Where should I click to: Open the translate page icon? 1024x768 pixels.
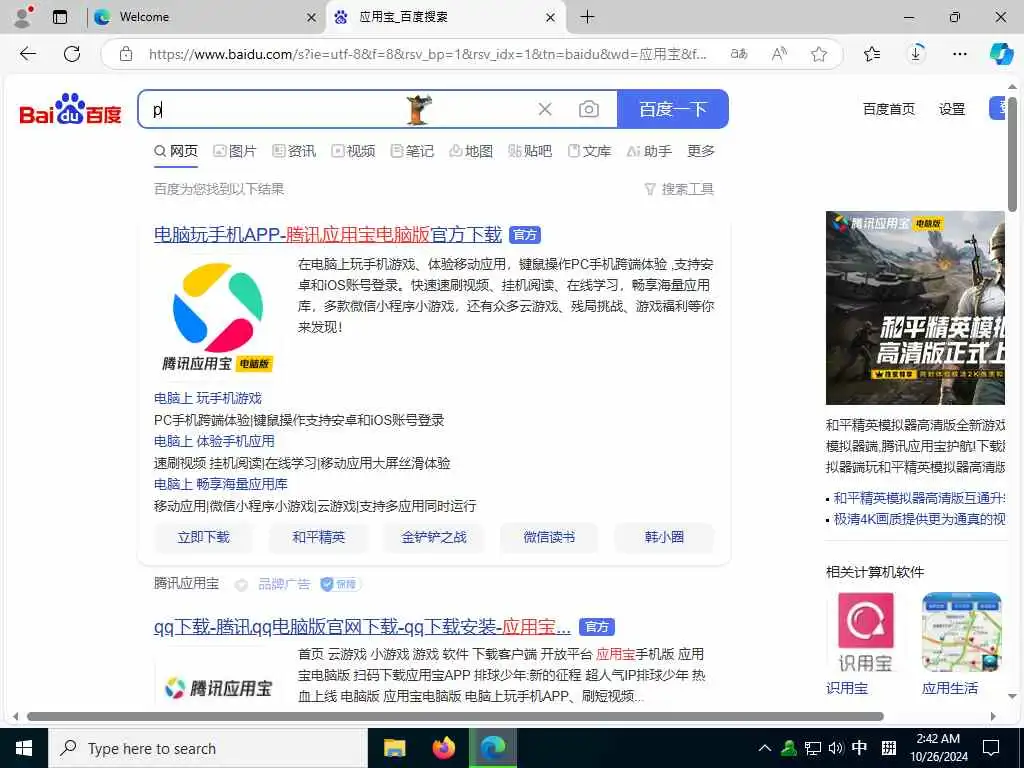tap(739, 54)
